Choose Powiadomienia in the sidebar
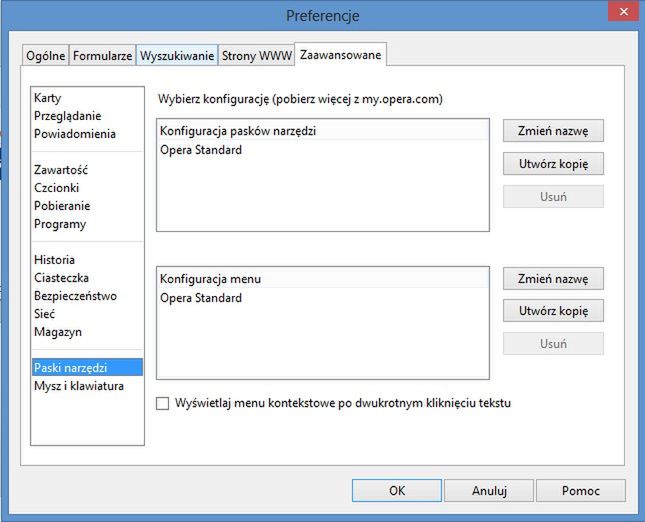Viewport: 645px width, 522px height. click(87, 134)
